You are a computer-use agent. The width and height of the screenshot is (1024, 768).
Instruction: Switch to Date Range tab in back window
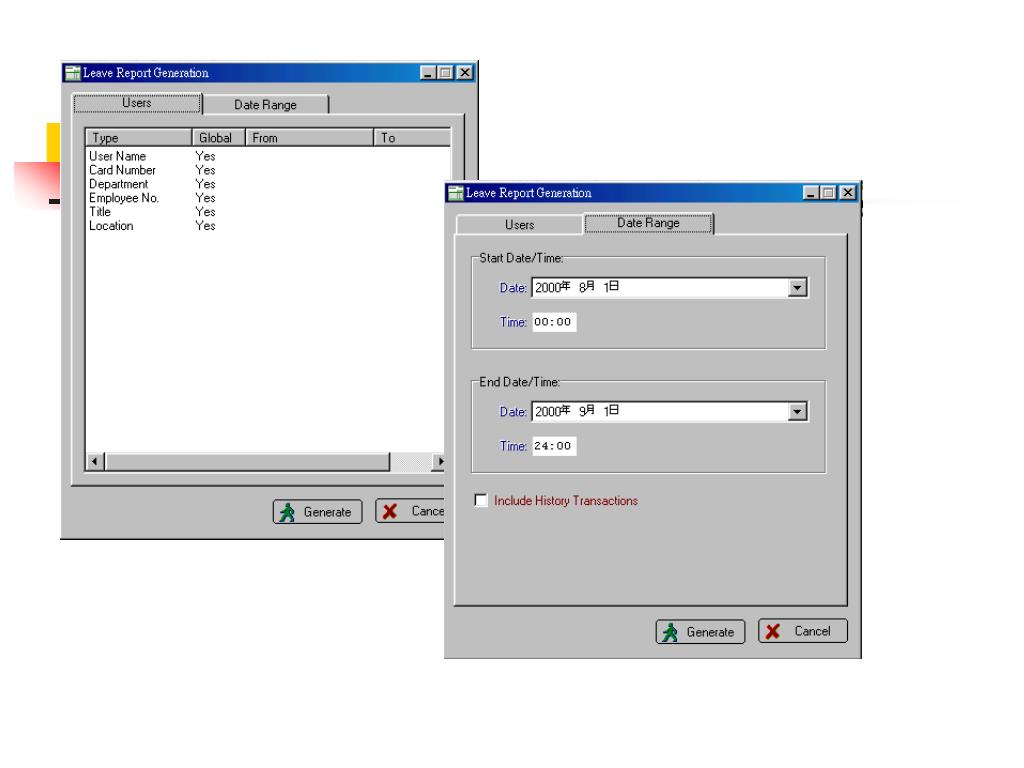pyautogui.click(x=265, y=104)
